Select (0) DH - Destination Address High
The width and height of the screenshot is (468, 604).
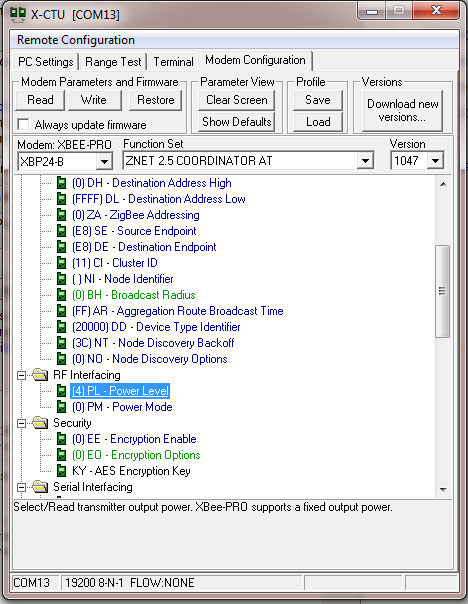pyautogui.click(x=152, y=183)
